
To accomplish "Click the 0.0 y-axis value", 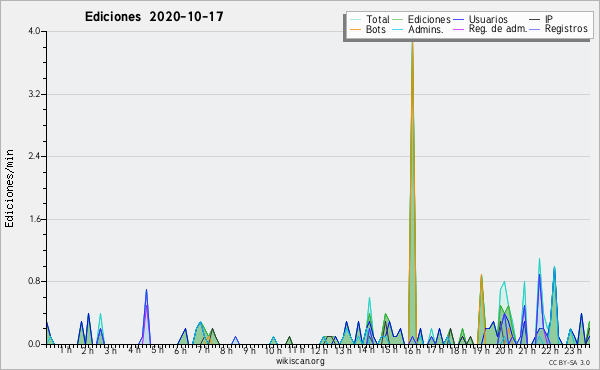I will point(34,344).
